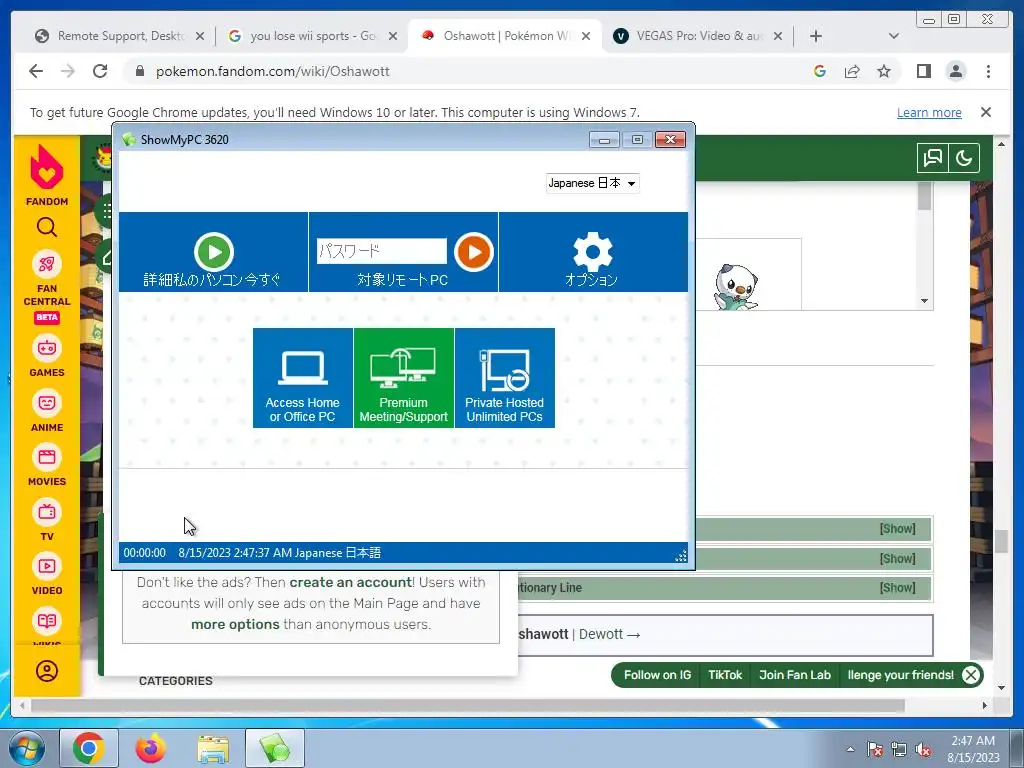1024x768 pixels.
Task: Click the Dewott link
Action: click(x=601, y=634)
